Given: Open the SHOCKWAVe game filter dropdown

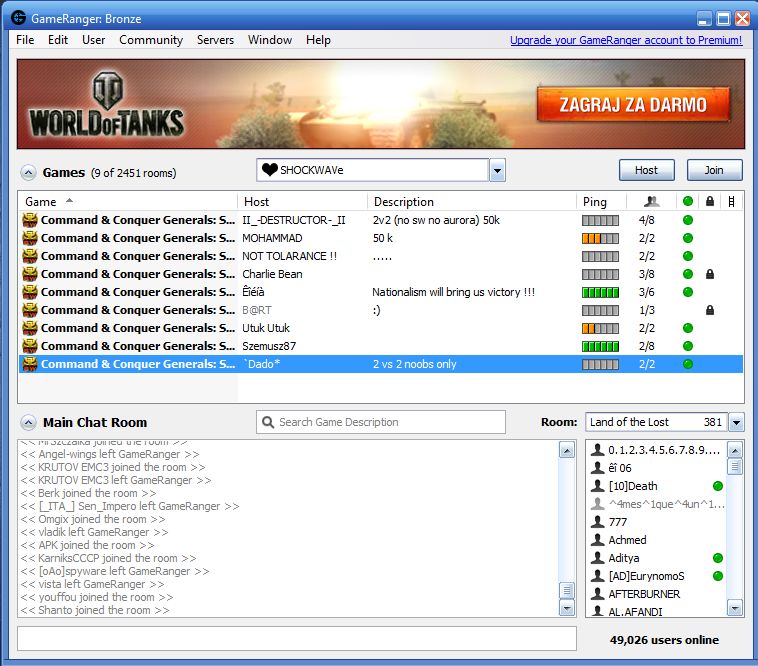Looking at the screenshot, I should [497, 170].
